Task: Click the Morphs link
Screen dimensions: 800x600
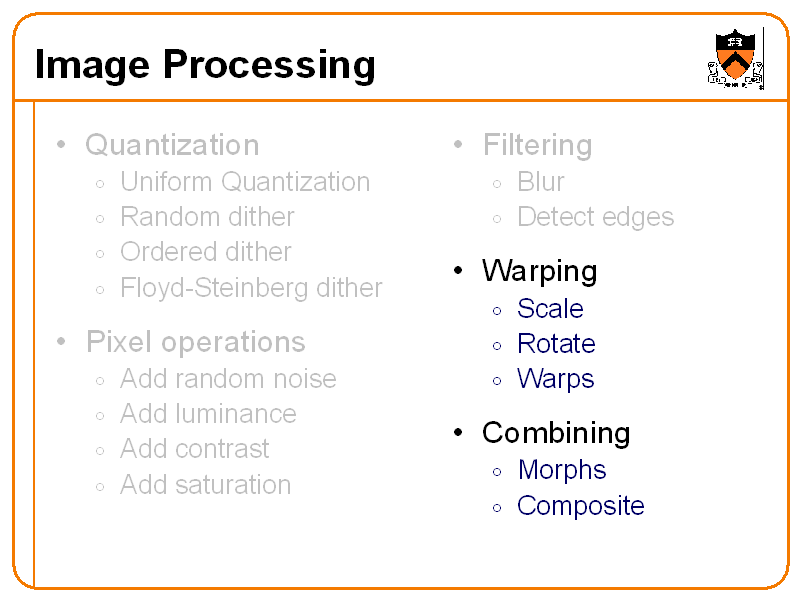Action: point(562,470)
